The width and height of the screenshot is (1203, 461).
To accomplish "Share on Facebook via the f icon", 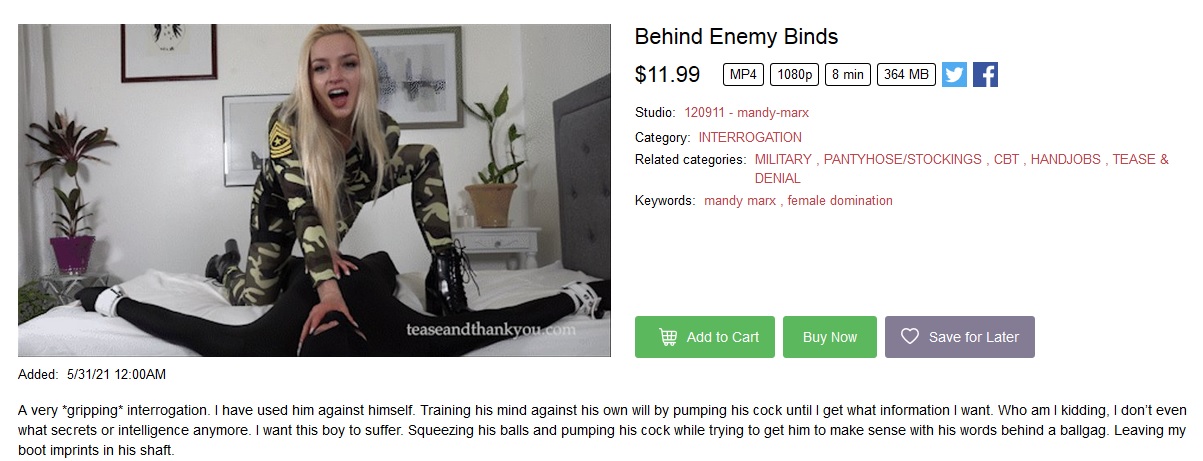I will (985, 75).
